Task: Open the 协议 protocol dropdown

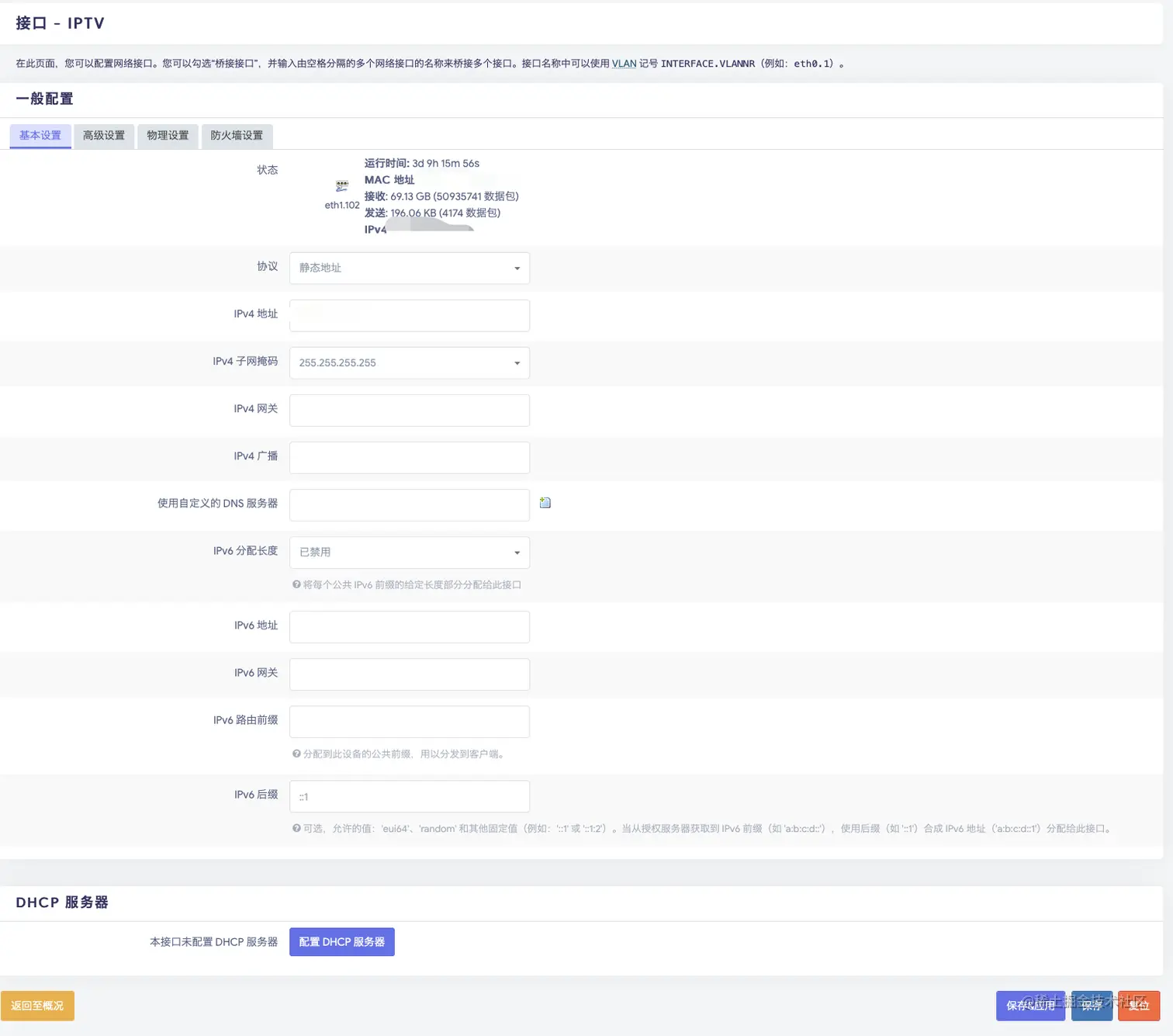Action: coord(410,268)
